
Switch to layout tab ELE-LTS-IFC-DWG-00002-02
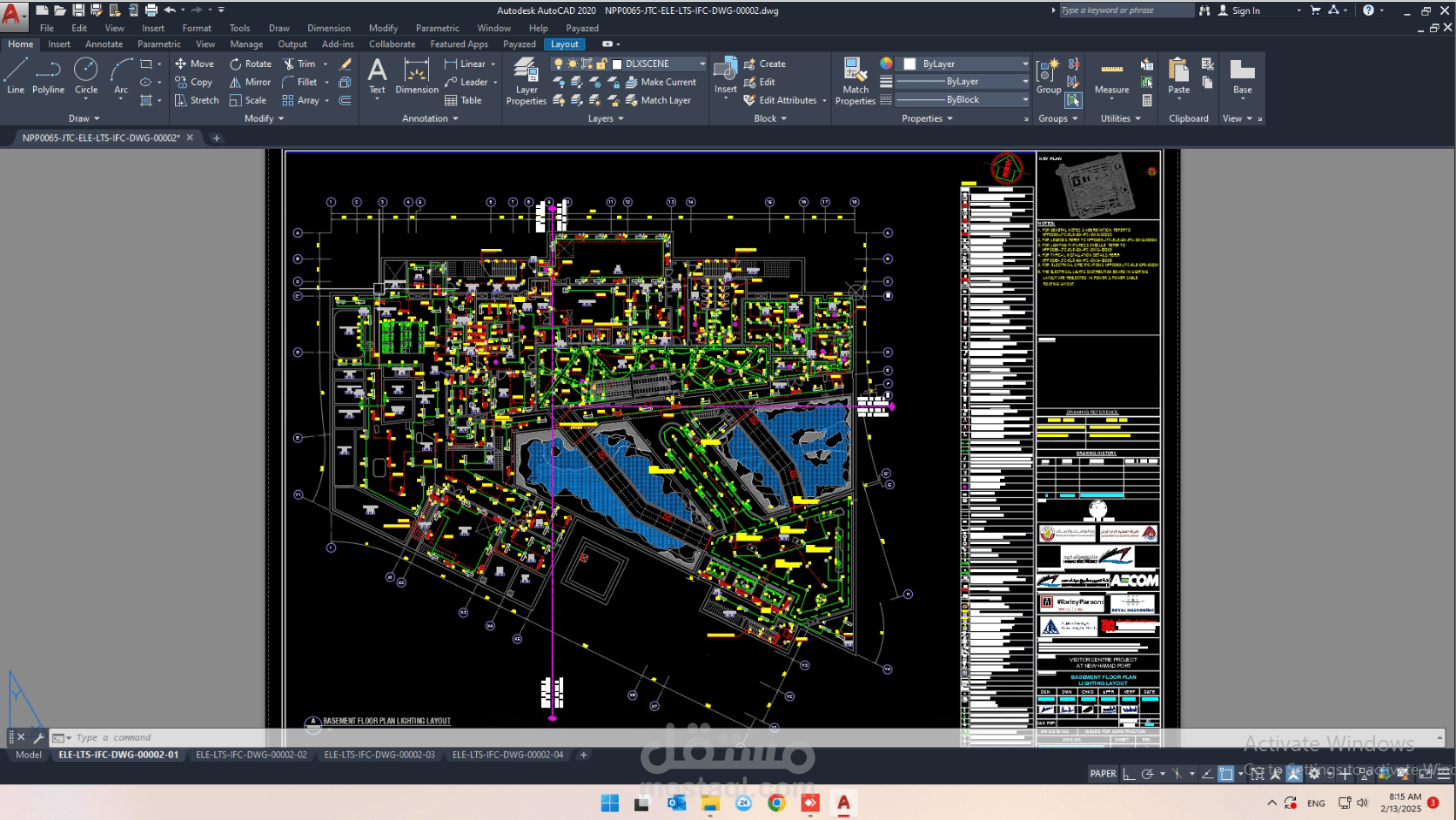tap(252, 755)
